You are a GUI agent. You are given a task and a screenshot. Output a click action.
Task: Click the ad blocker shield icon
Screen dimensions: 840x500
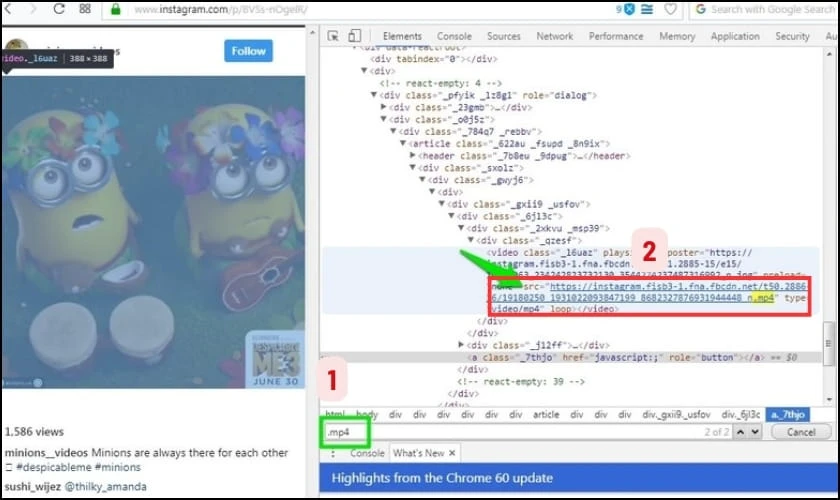pos(629,9)
